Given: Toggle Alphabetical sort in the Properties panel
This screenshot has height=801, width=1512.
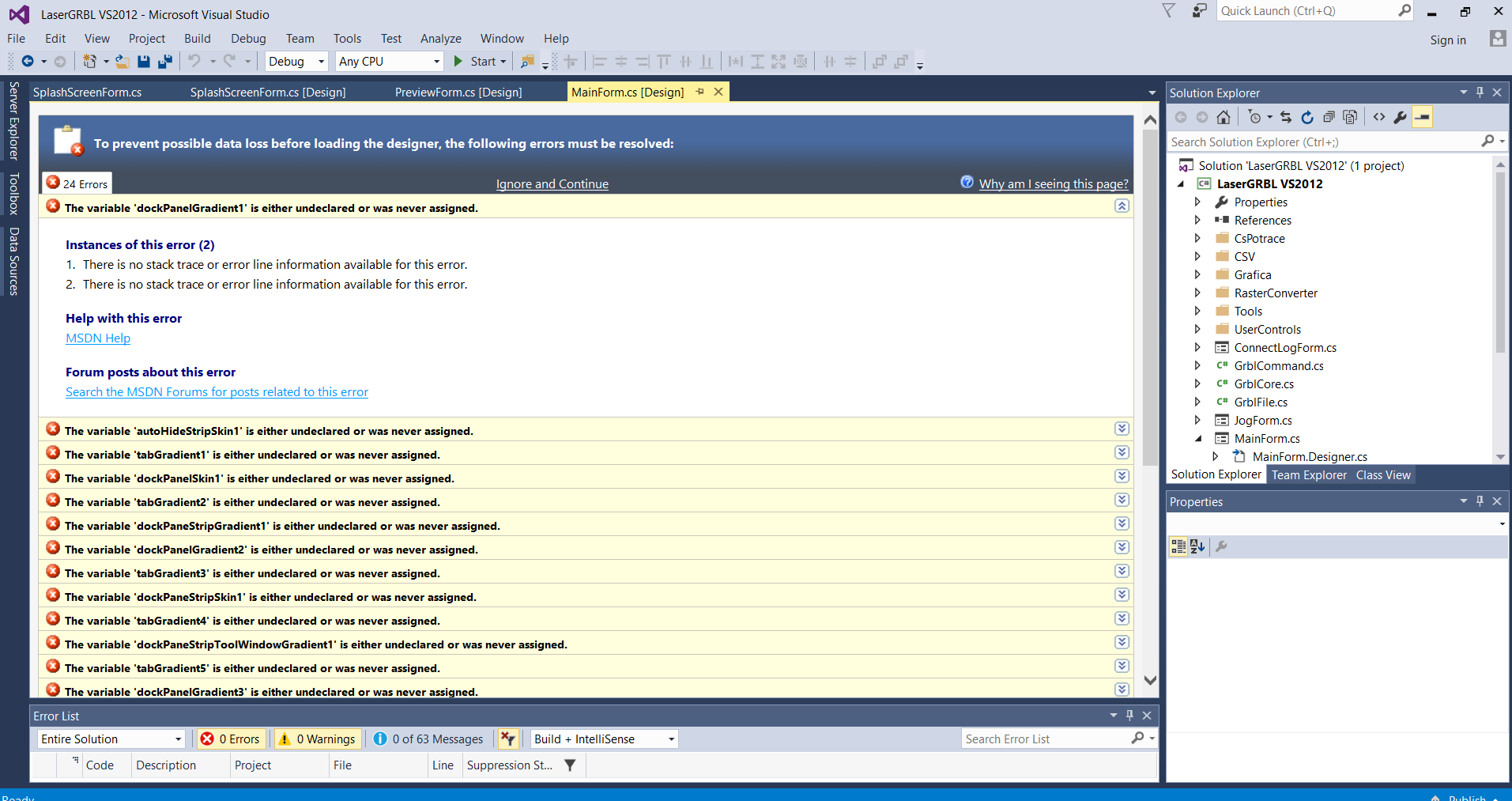Looking at the screenshot, I should (x=1197, y=546).
